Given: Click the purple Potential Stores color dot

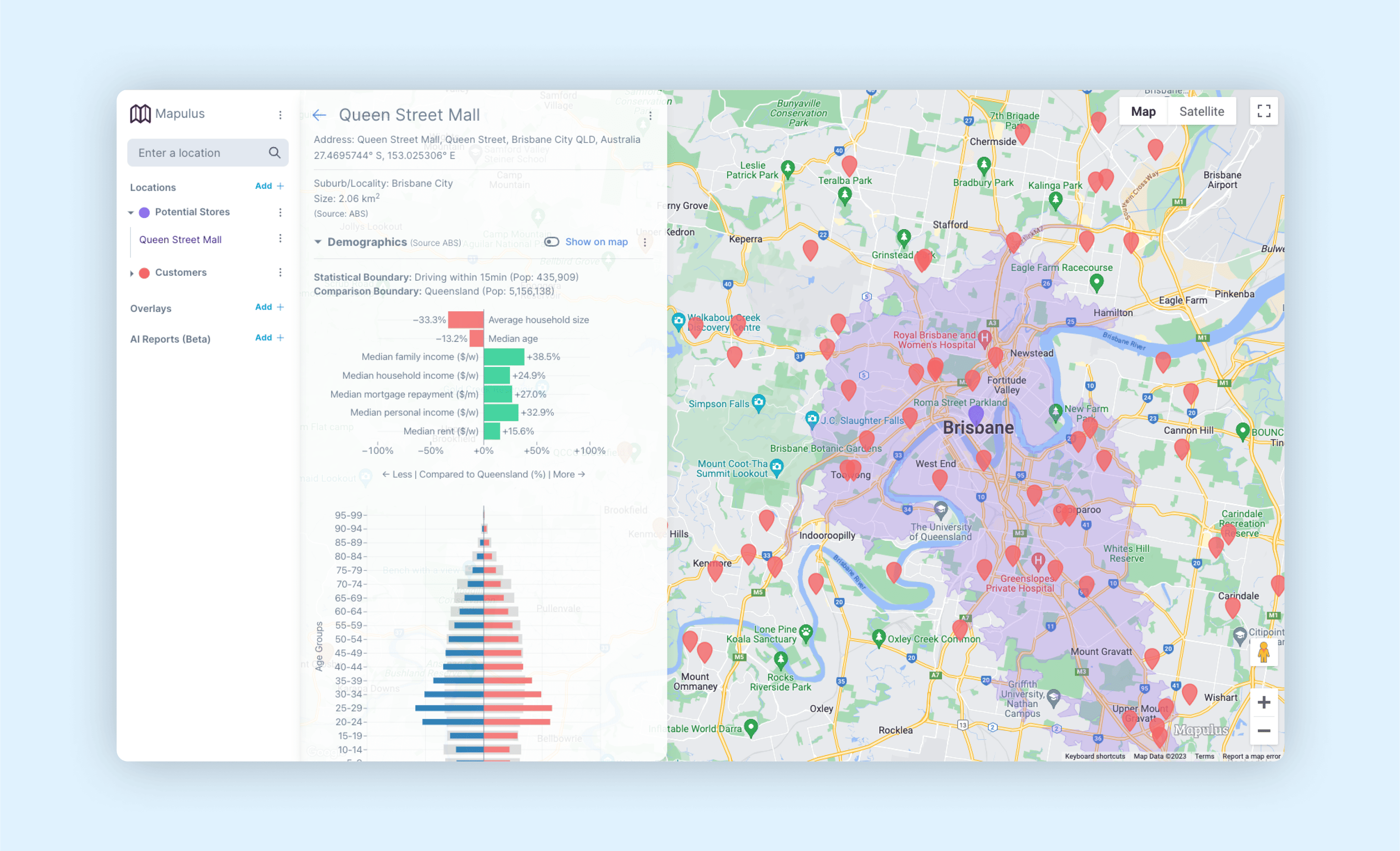Looking at the screenshot, I should point(144,212).
